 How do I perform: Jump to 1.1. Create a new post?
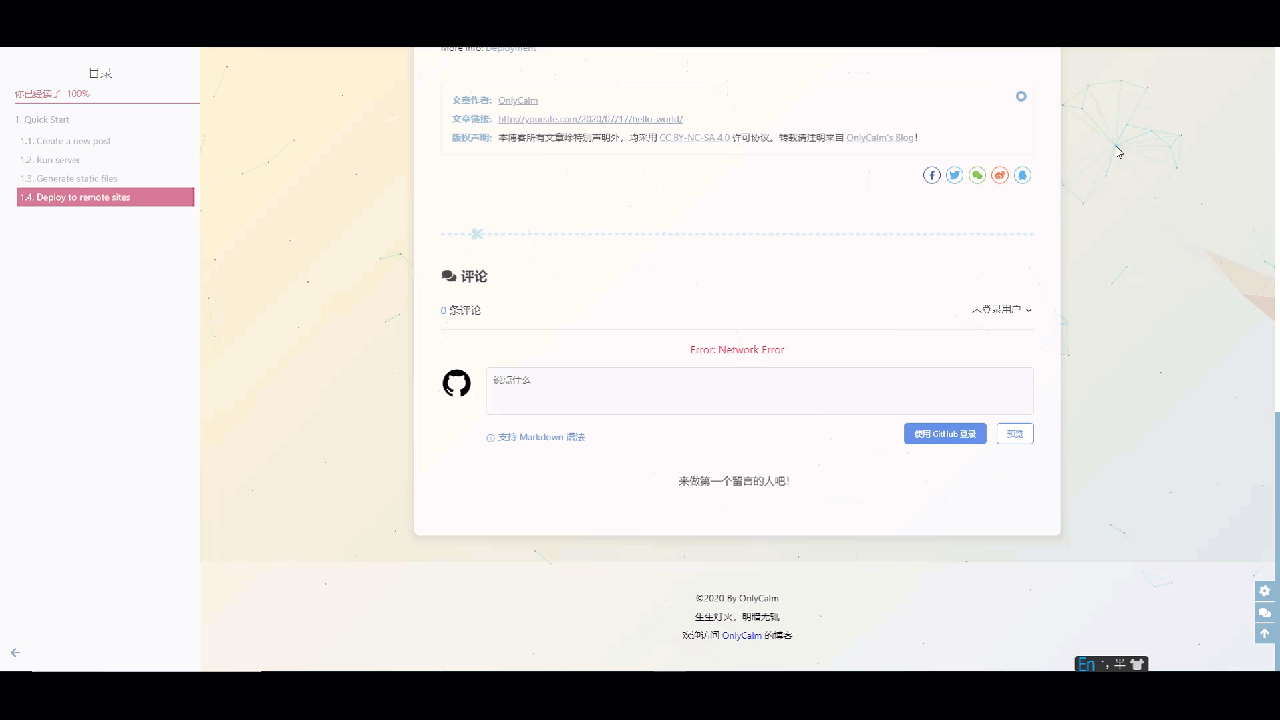[x=65, y=141]
